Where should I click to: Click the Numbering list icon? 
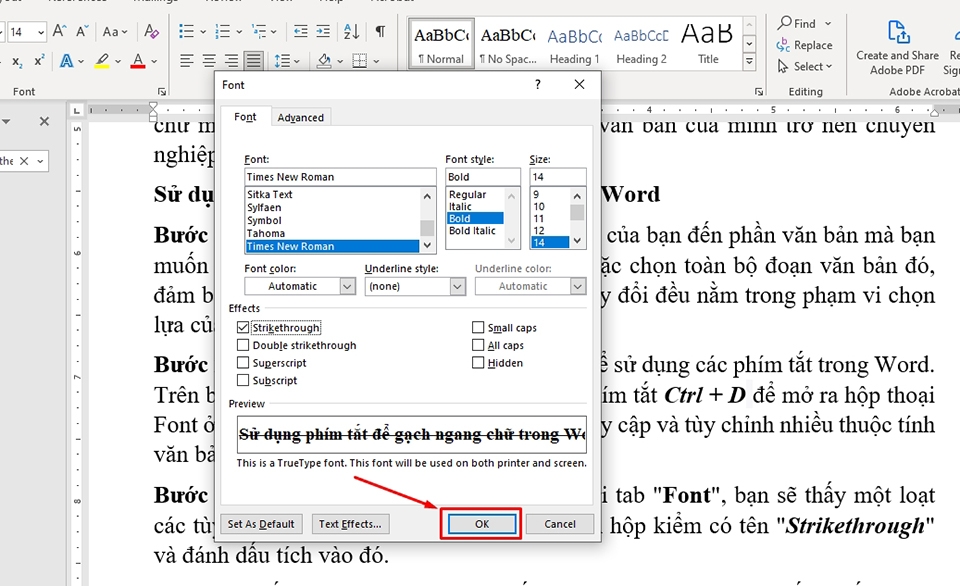tap(222, 31)
